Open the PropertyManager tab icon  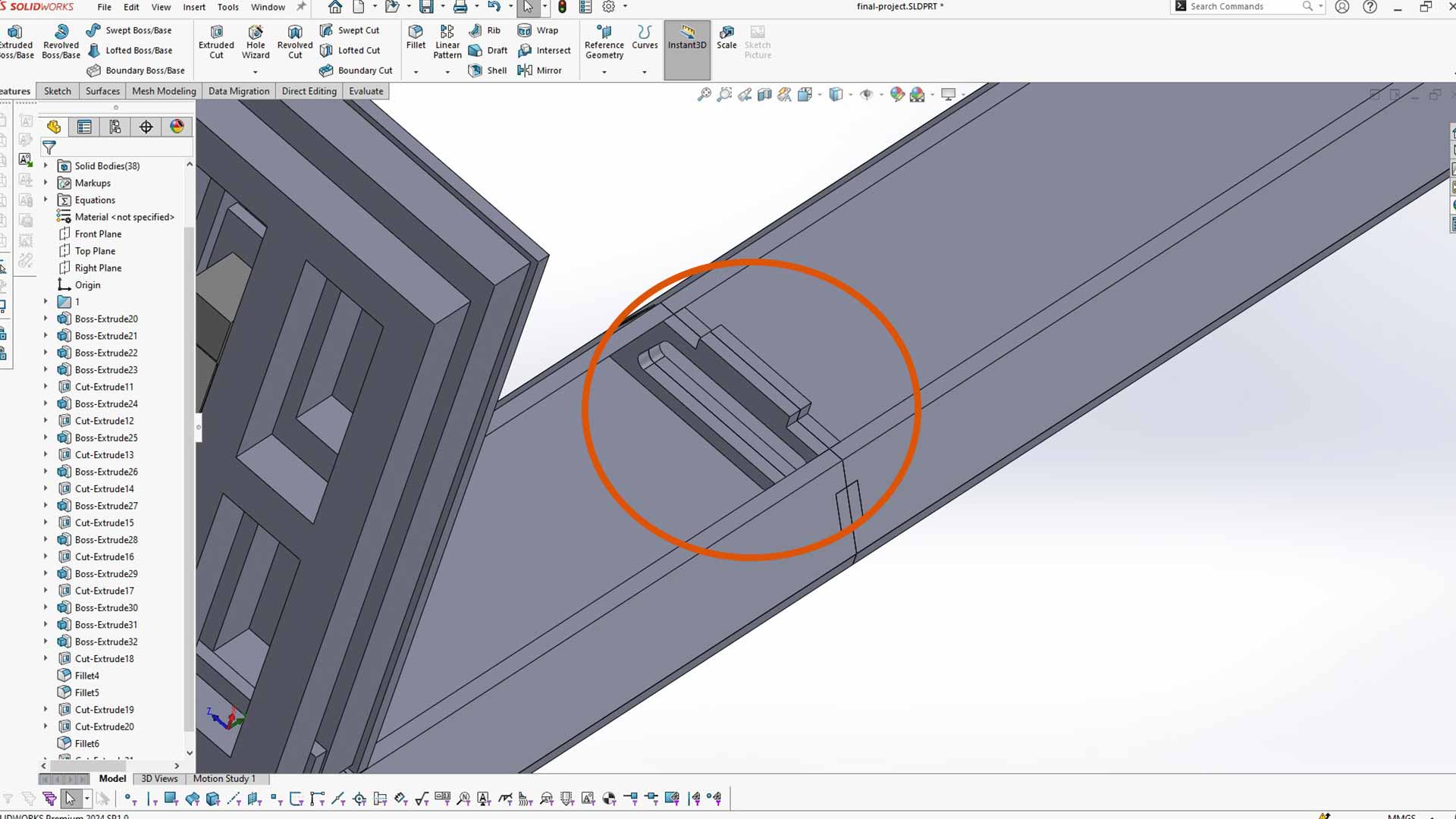[x=84, y=127]
